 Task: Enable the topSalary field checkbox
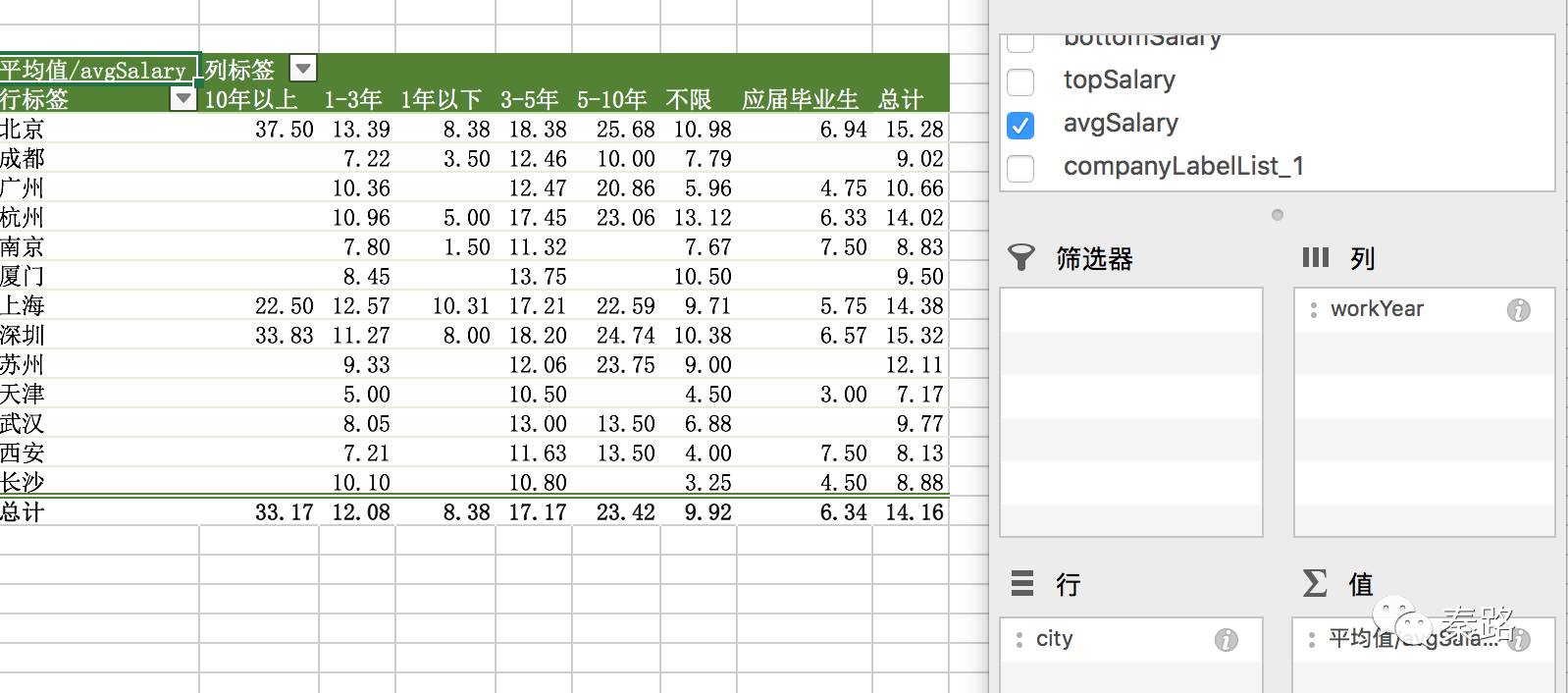1020,81
